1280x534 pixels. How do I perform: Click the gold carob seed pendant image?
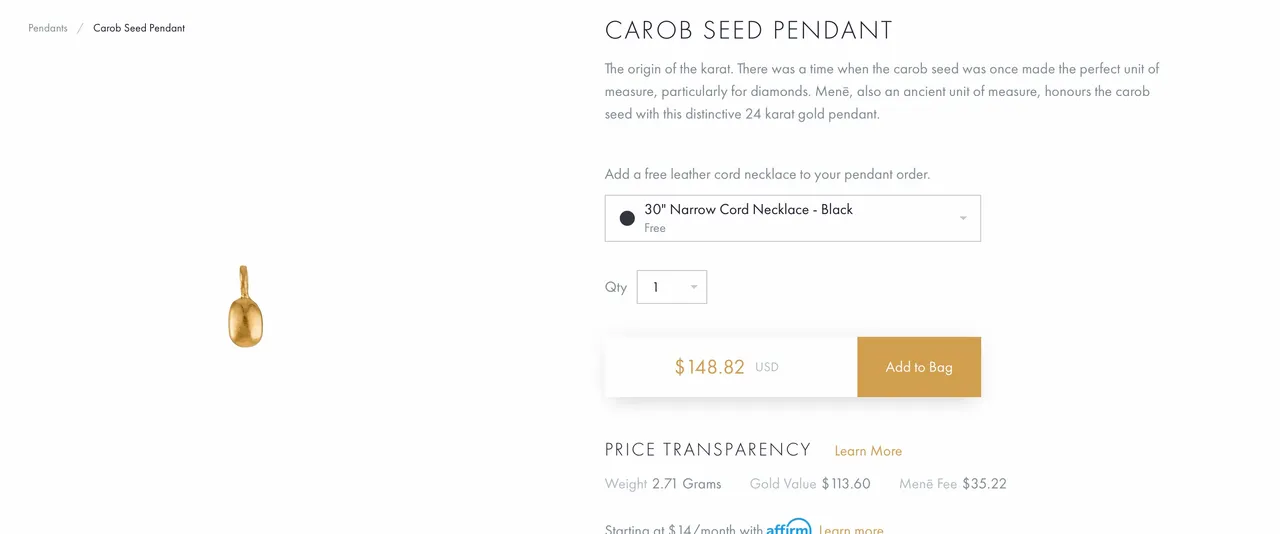point(245,307)
